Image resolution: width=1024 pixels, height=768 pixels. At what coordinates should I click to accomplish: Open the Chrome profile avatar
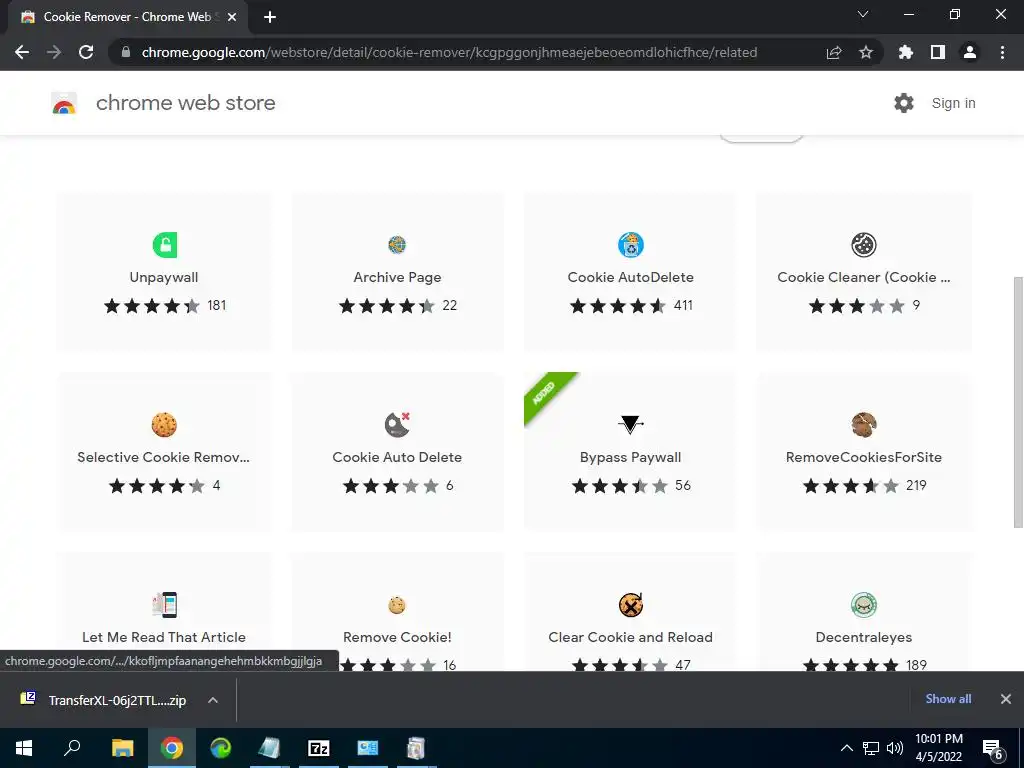(970, 52)
